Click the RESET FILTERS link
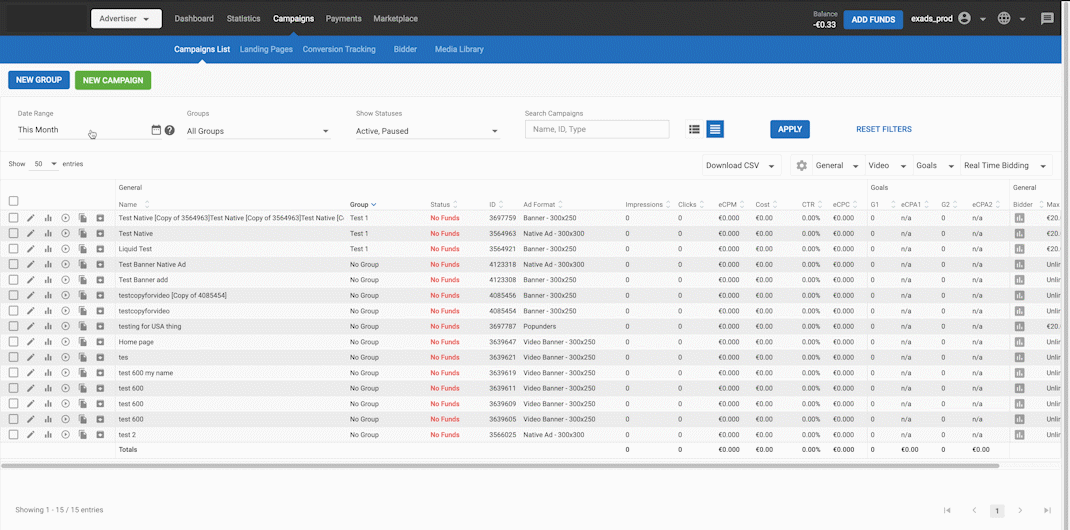1070x530 pixels. coord(883,129)
